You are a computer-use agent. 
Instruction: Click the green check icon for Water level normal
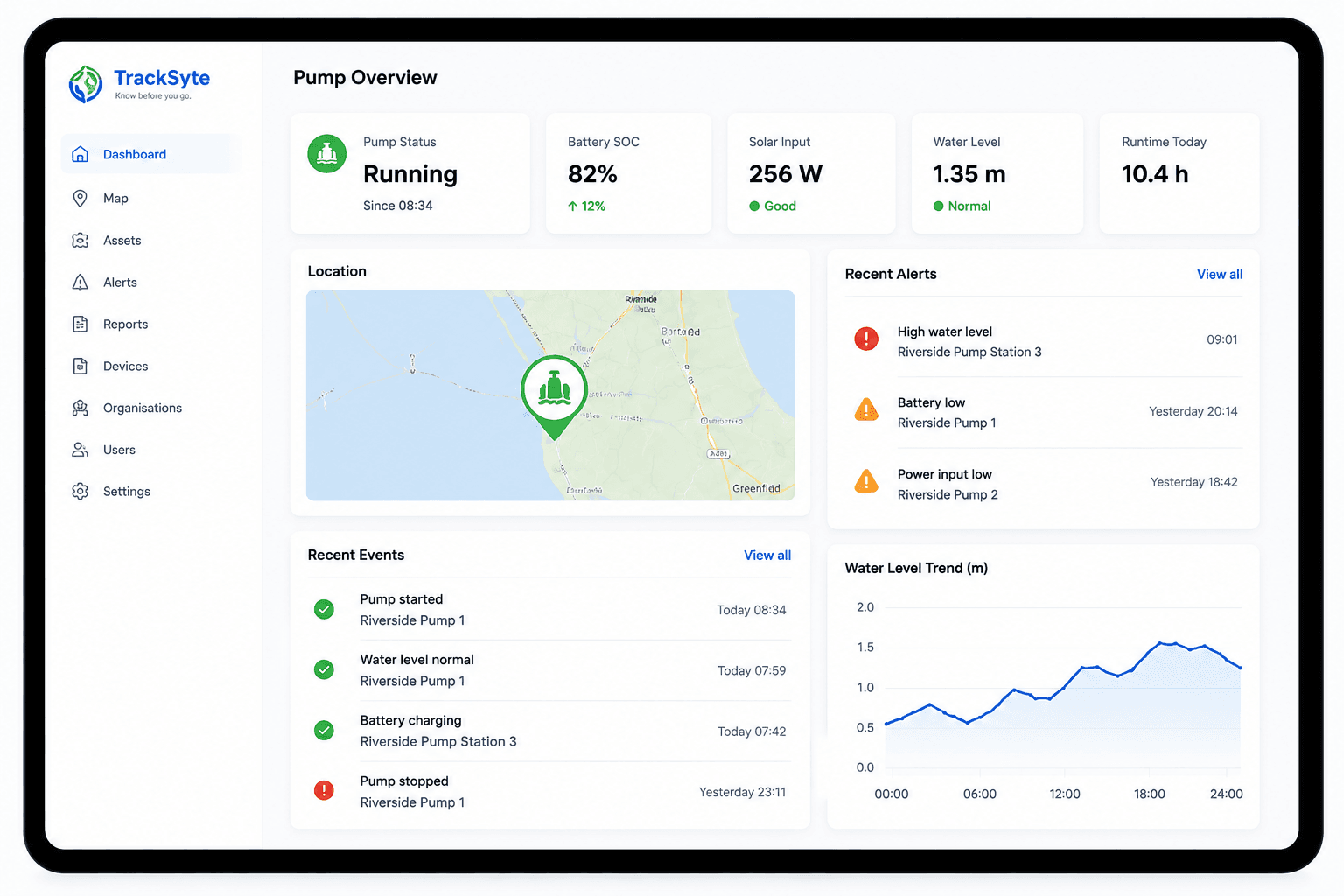tap(324, 669)
